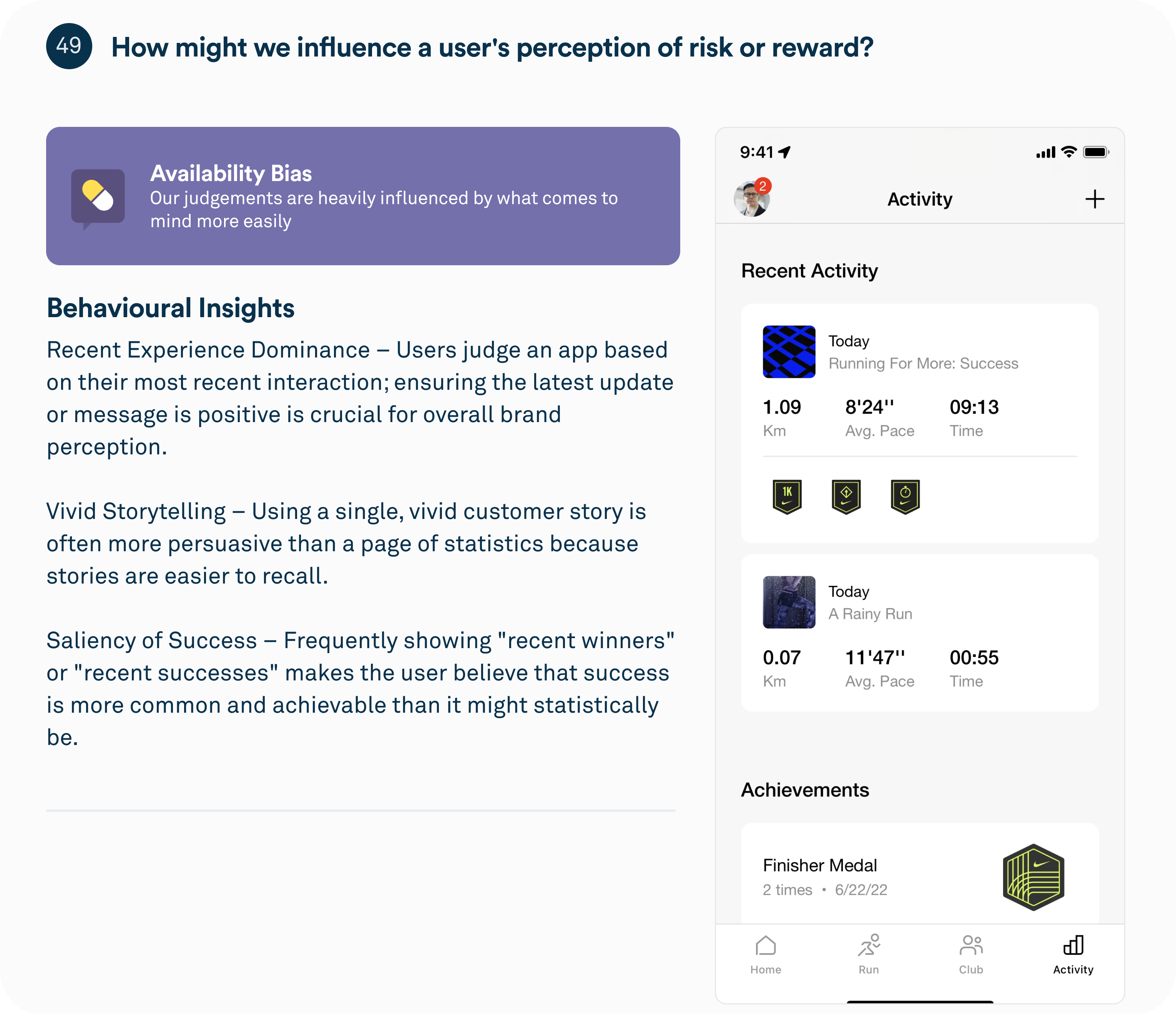Open the Running For More: Success thumbnail

point(789,352)
